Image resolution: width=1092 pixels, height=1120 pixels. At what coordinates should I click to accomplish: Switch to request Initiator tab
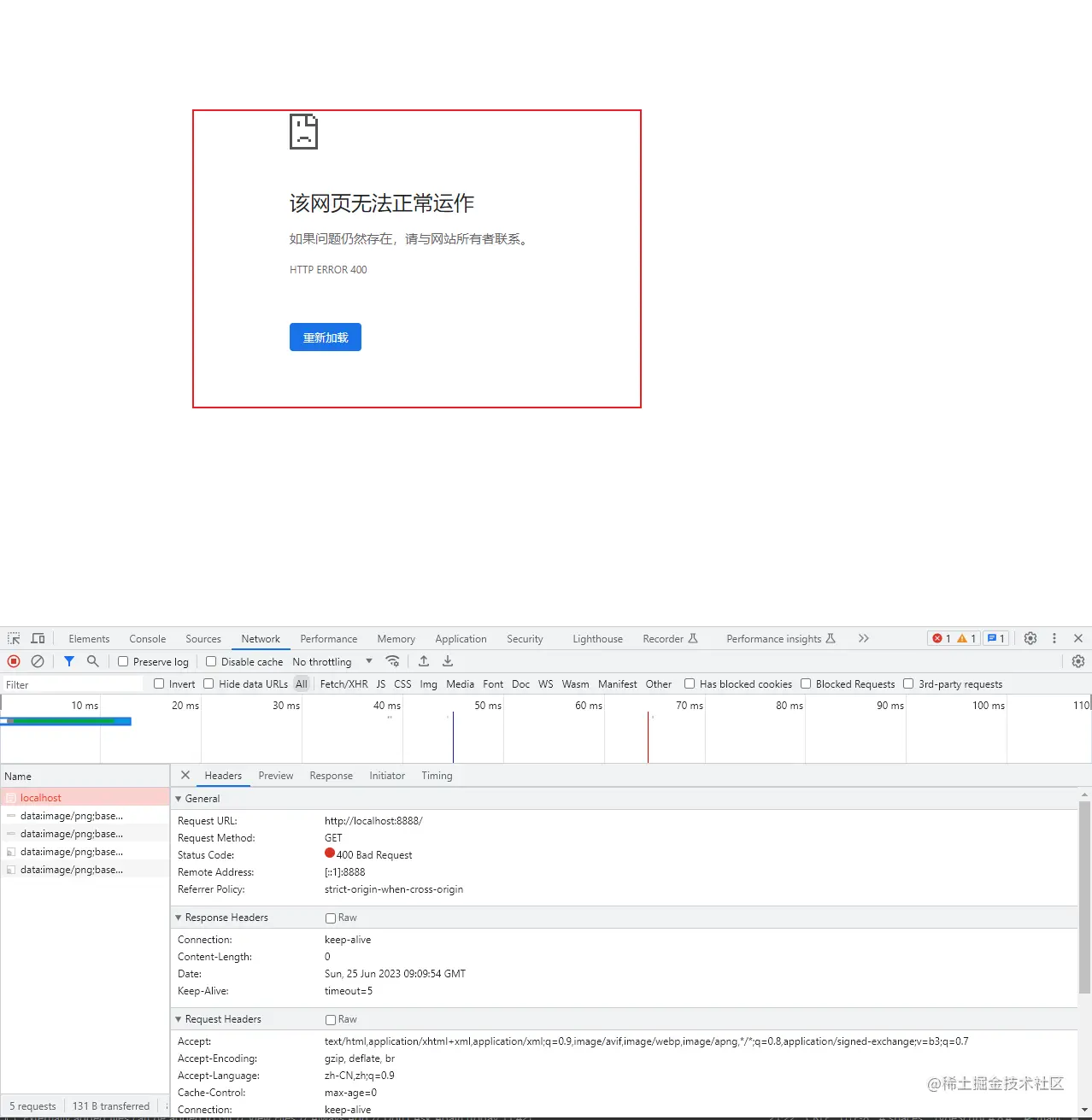[387, 776]
